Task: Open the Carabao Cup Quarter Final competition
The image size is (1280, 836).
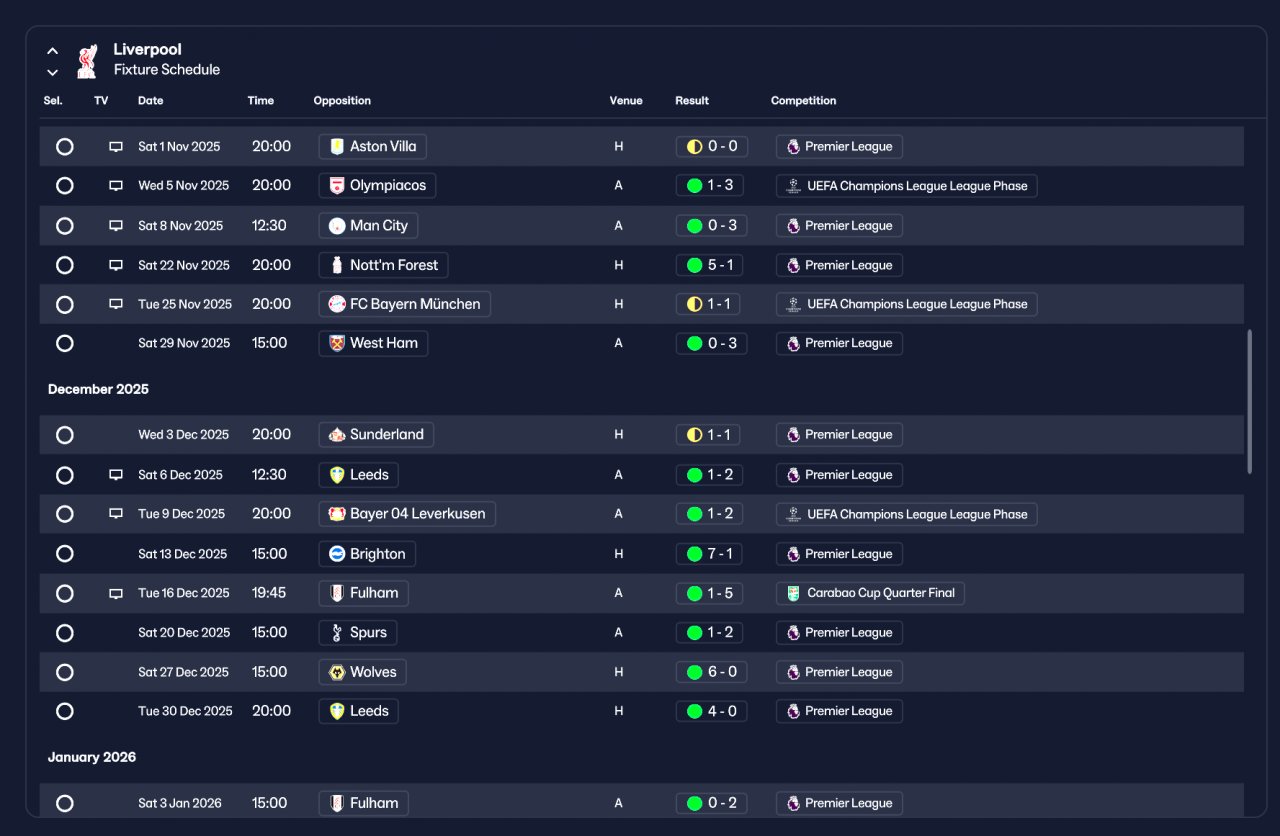Action: pos(870,593)
